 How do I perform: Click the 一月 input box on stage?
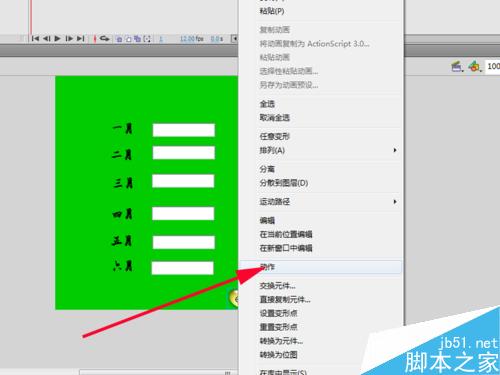184,130
